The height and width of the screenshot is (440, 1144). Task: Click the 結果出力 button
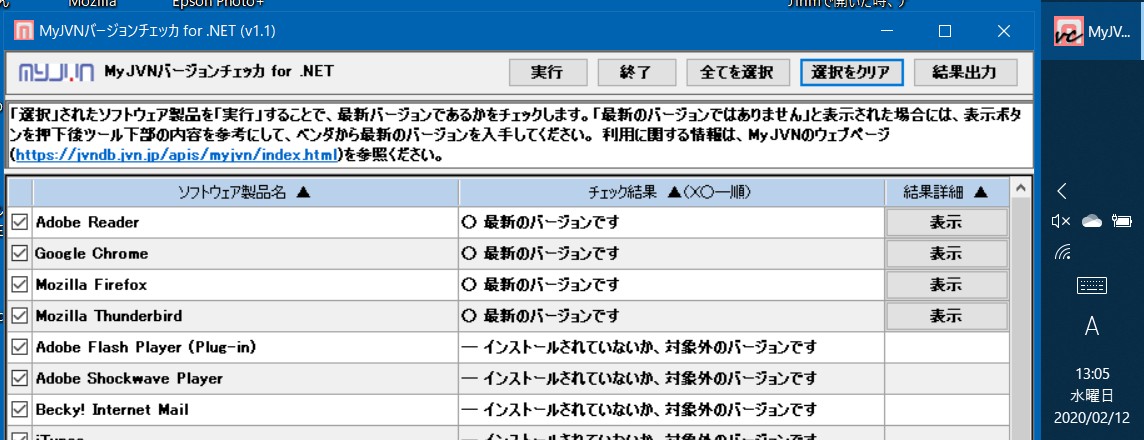coord(965,72)
